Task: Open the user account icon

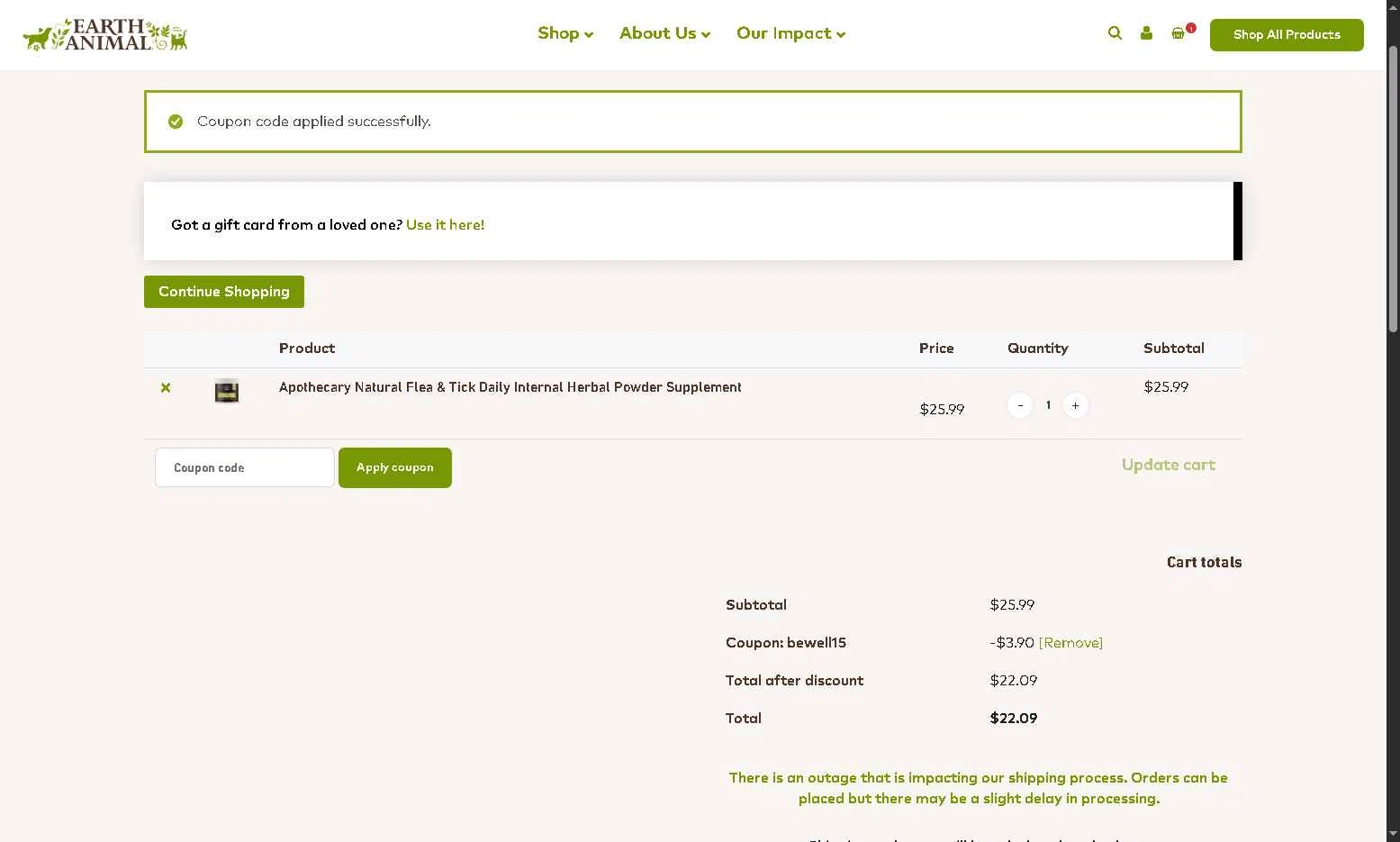Action: coord(1146,33)
